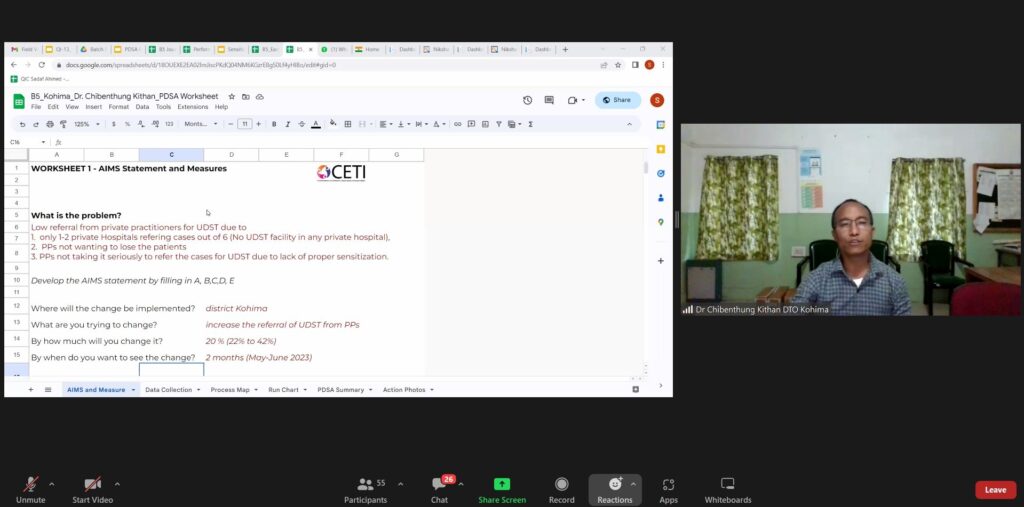Open the font name dropdown
The width and height of the screenshot is (1024, 507).
[199, 124]
